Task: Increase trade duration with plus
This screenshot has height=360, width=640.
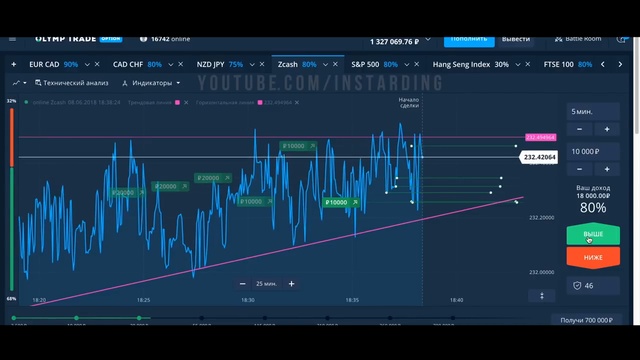Action: (607, 129)
